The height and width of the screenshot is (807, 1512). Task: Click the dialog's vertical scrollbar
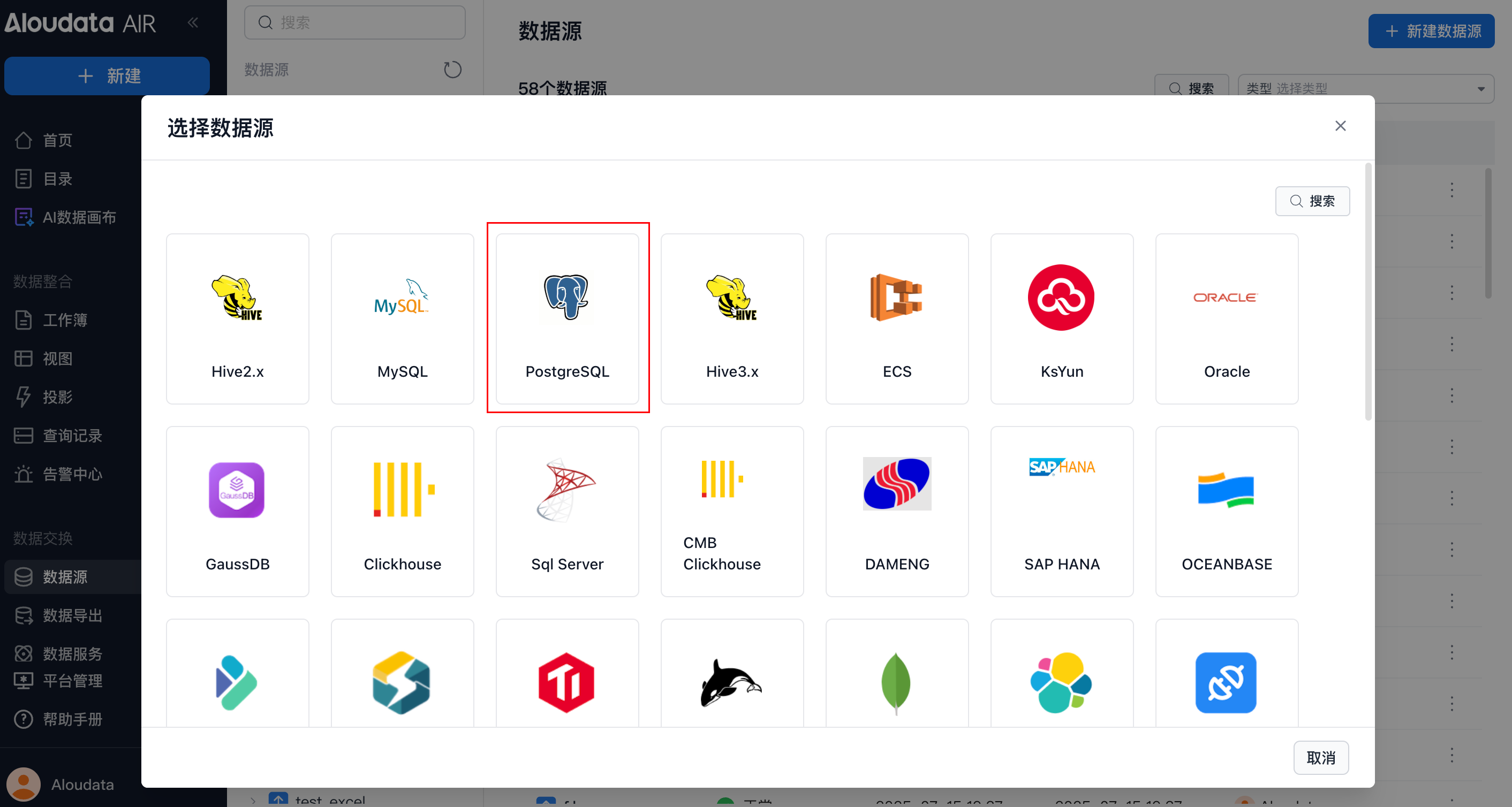(1368, 293)
